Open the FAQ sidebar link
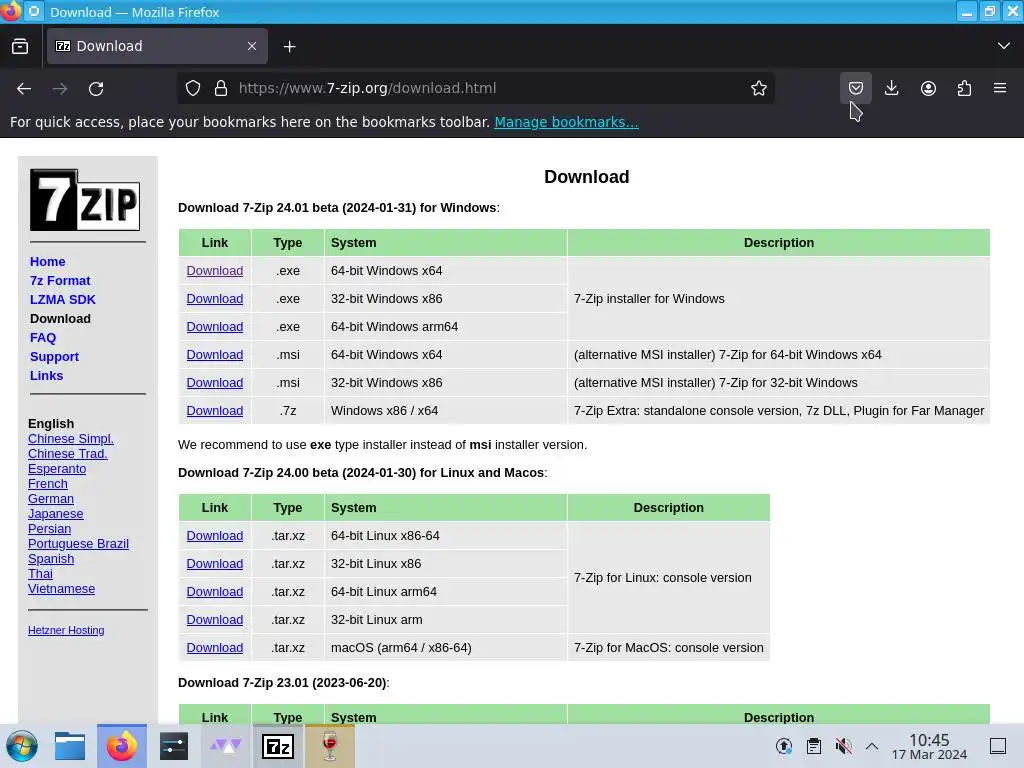1024x768 pixels. coord(43,338)
